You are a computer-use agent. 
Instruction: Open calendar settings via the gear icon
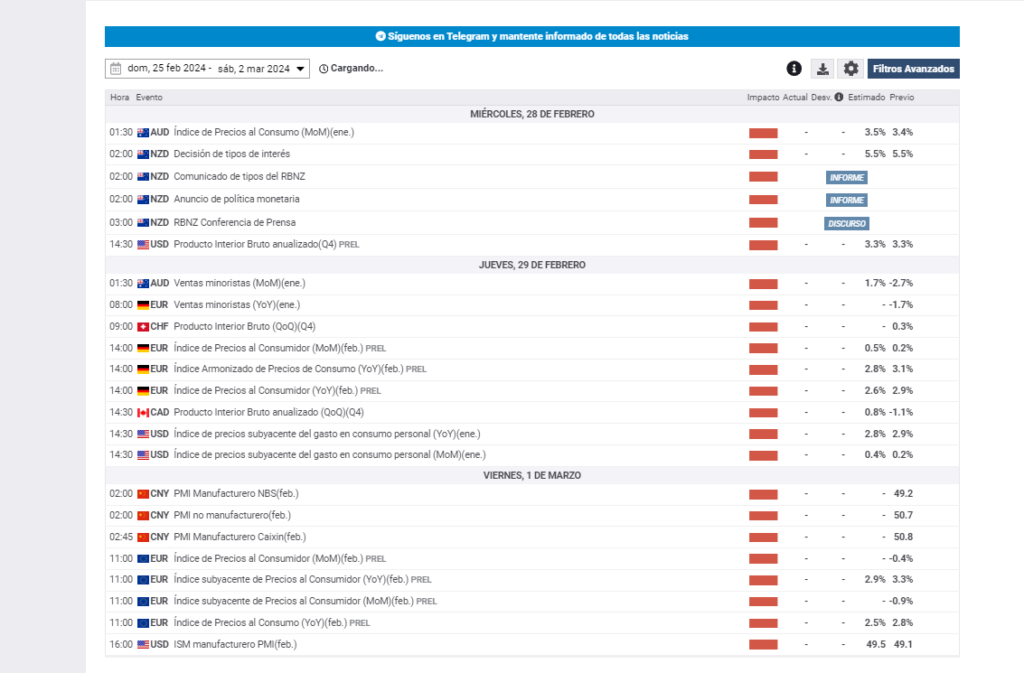(x=851, y=69)
